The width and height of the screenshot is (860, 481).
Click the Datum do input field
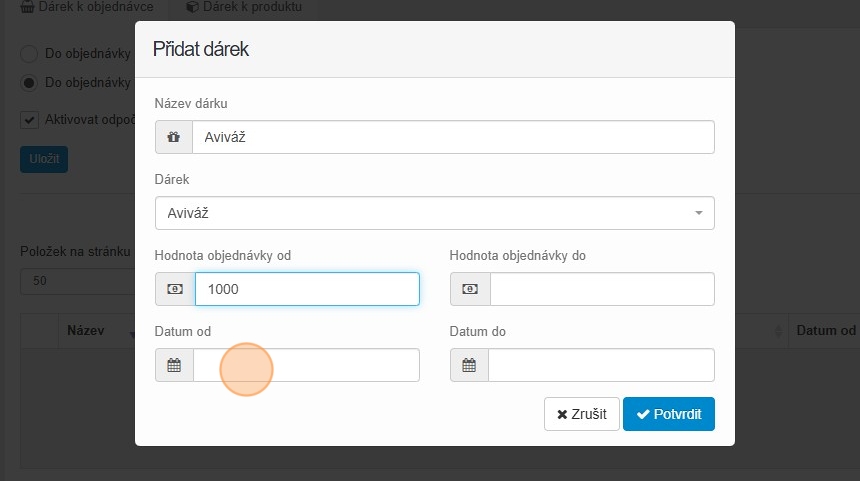coord(601,365)
